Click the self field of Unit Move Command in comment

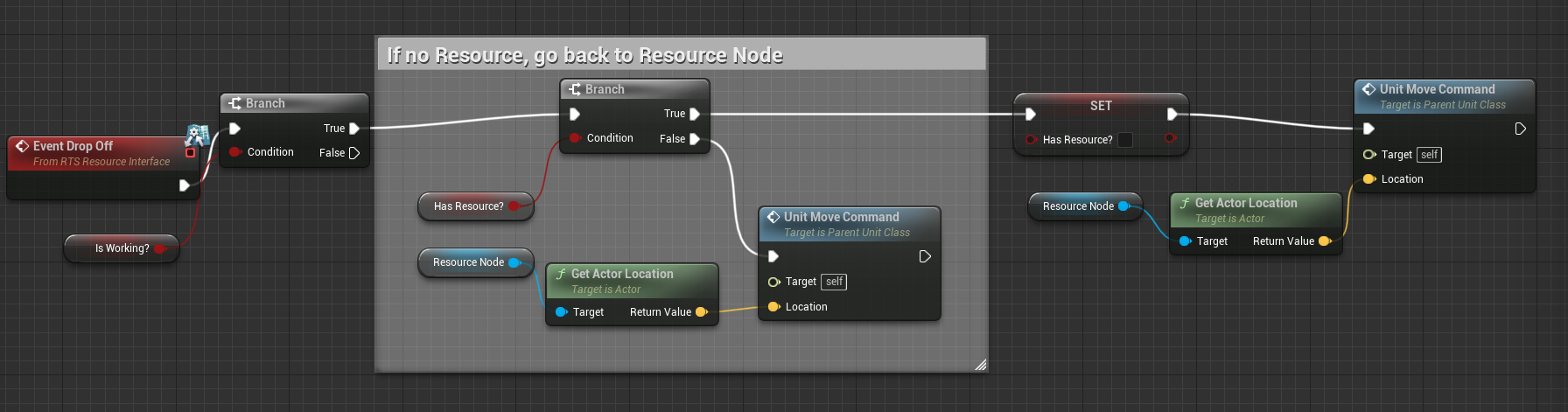click(835, 282)
